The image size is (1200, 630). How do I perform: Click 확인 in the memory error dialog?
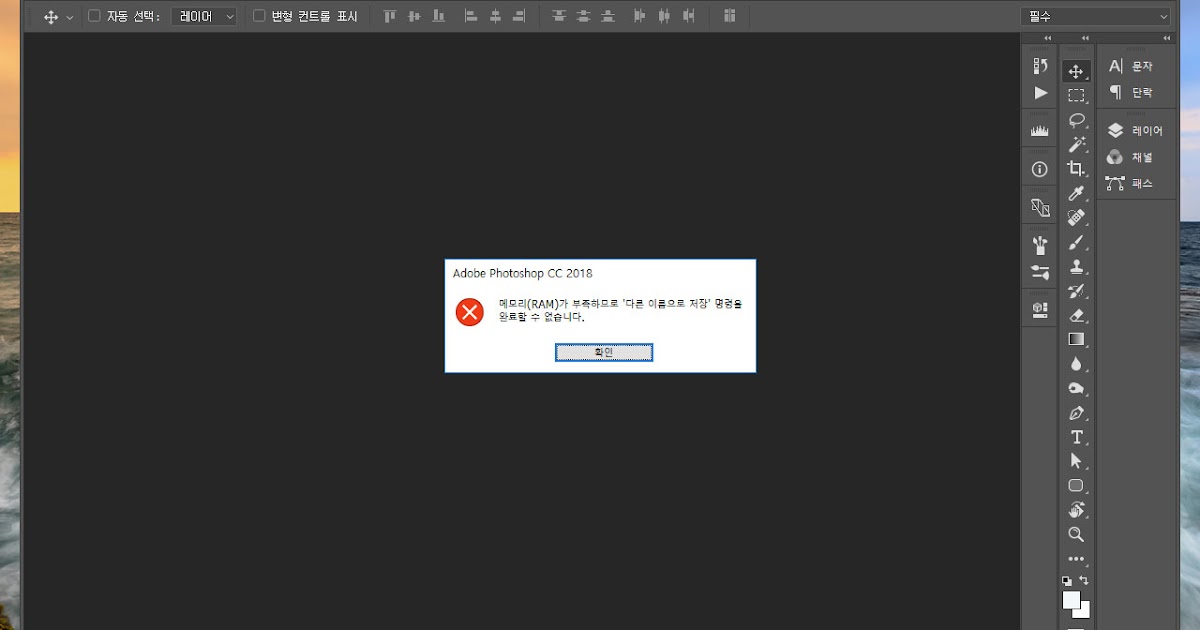click(x=604, y=352)
